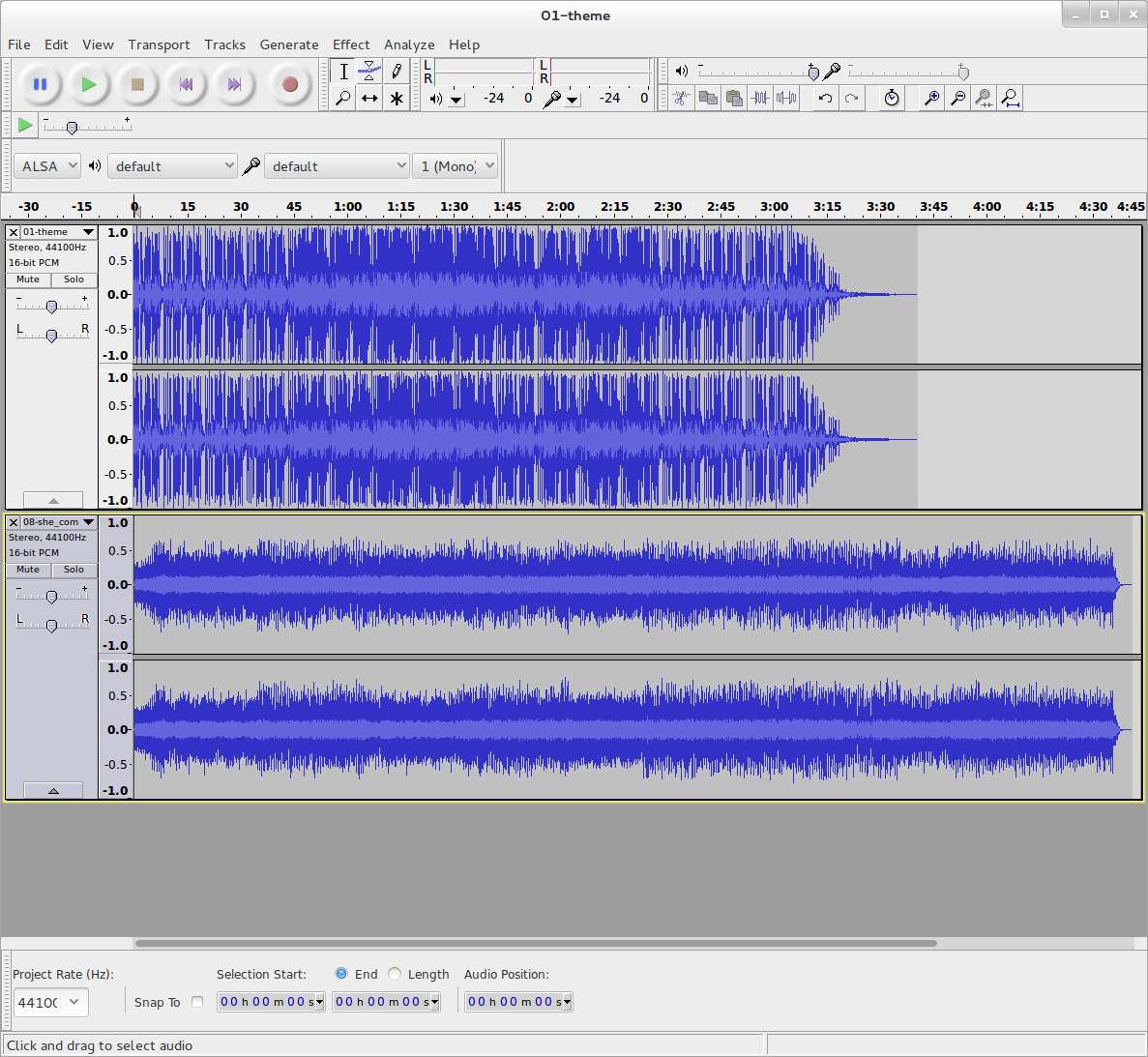Click Fit Selection in window icon
1148x1057 pixels.
[984, 98]
